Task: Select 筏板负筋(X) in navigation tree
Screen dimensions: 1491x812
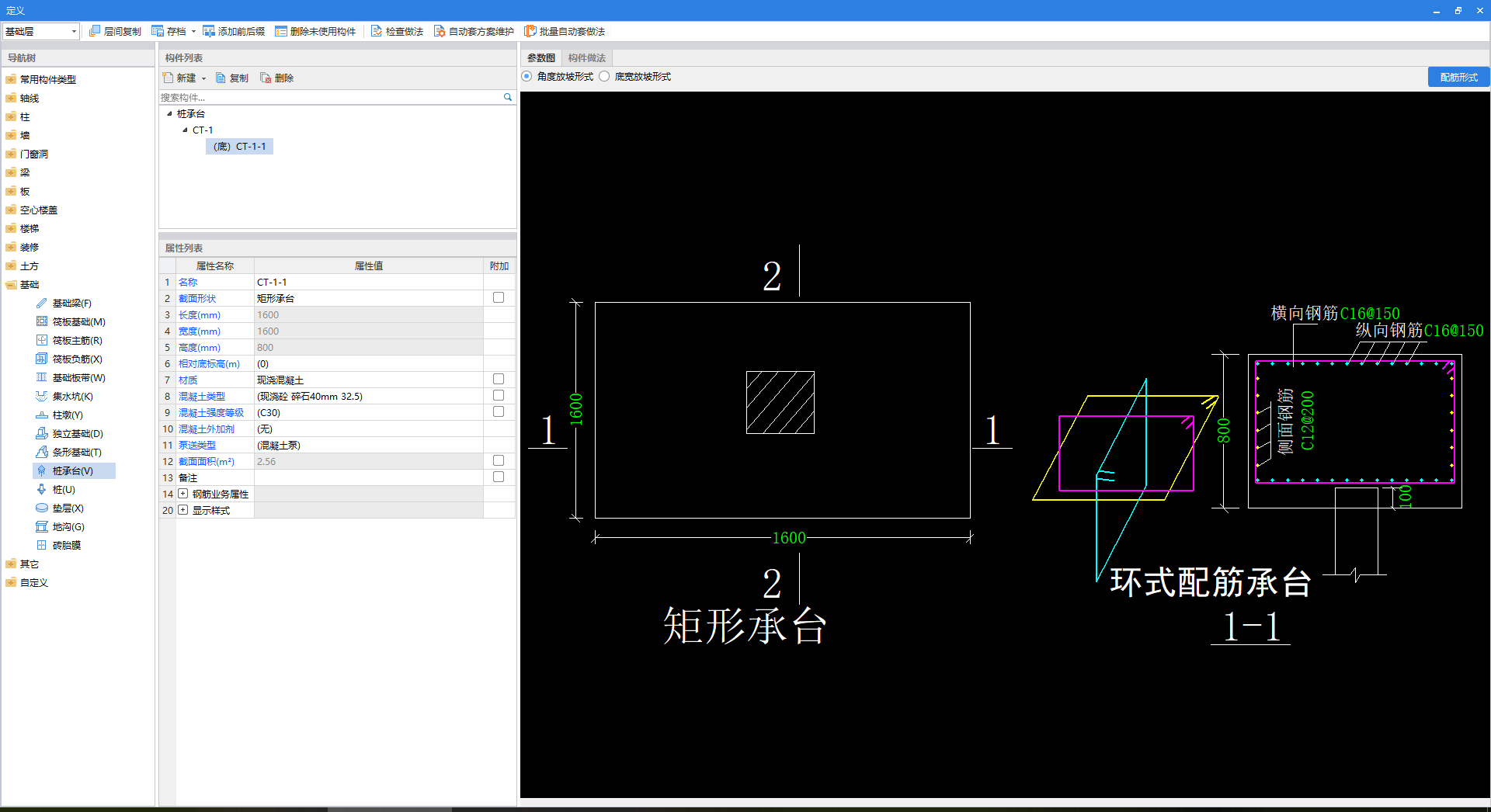Action: pyautogui.click(x=77, y=359)
